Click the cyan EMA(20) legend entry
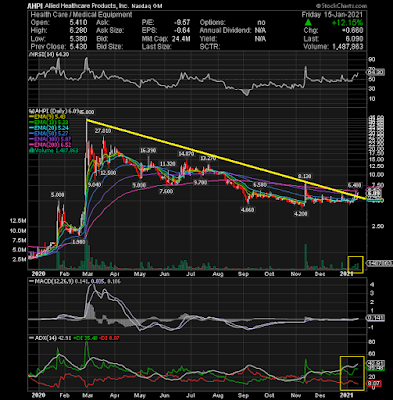Viewport: 393px width, 400px height. point(50,128)
